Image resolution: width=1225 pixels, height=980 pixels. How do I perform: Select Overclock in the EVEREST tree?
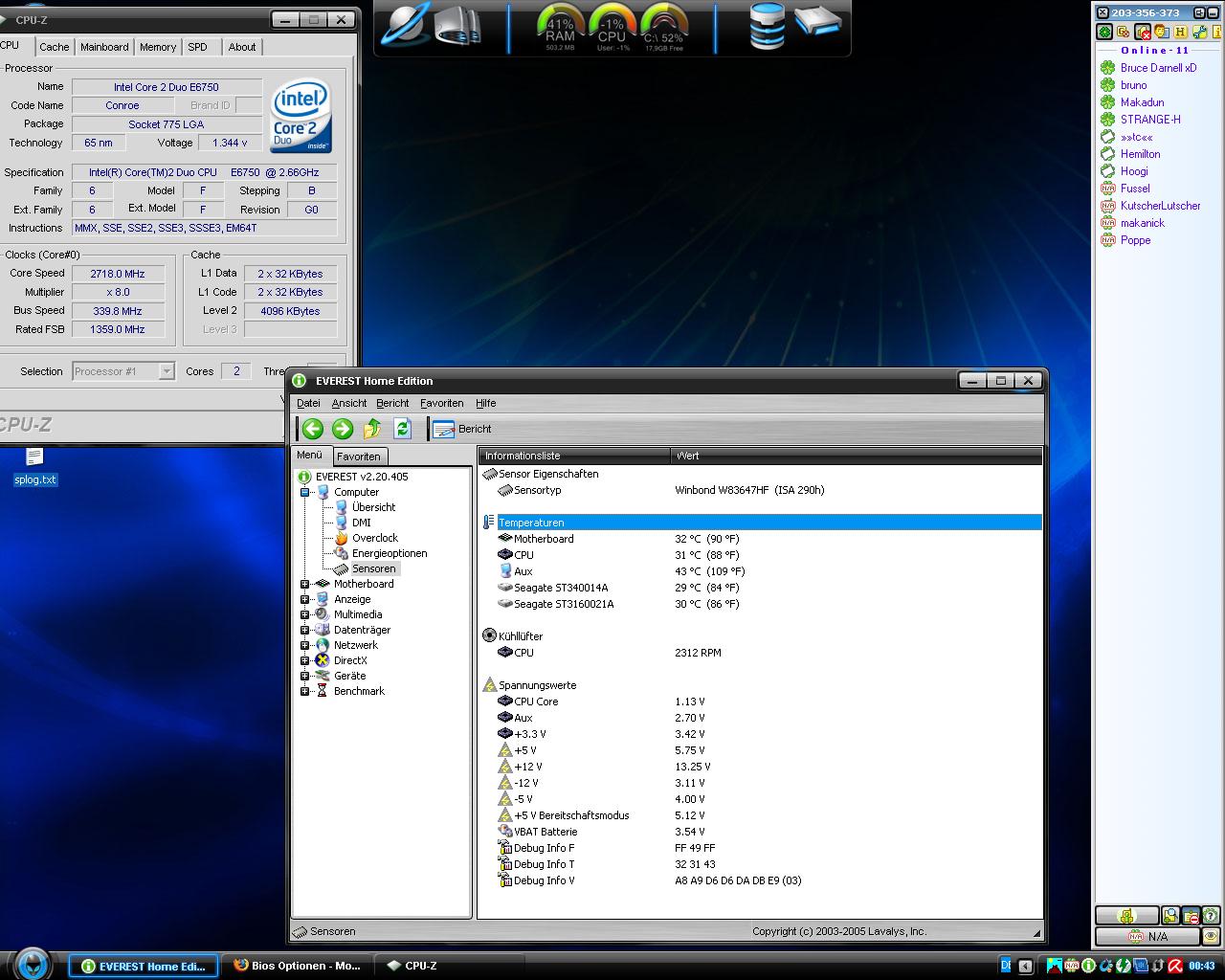tap(374, 538)
